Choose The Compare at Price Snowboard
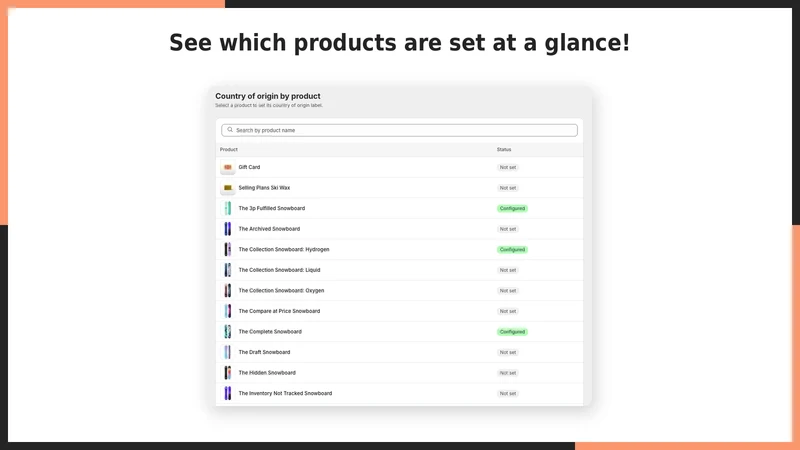 tap(399, 311)
